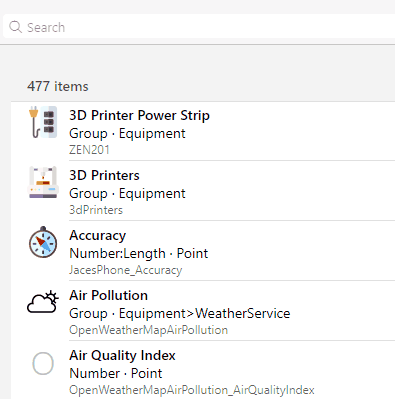Image resolution: width=395 pixels, height=399 pixels.
Task: Click the Number:Length · Point type label
Action: [139, 253]
